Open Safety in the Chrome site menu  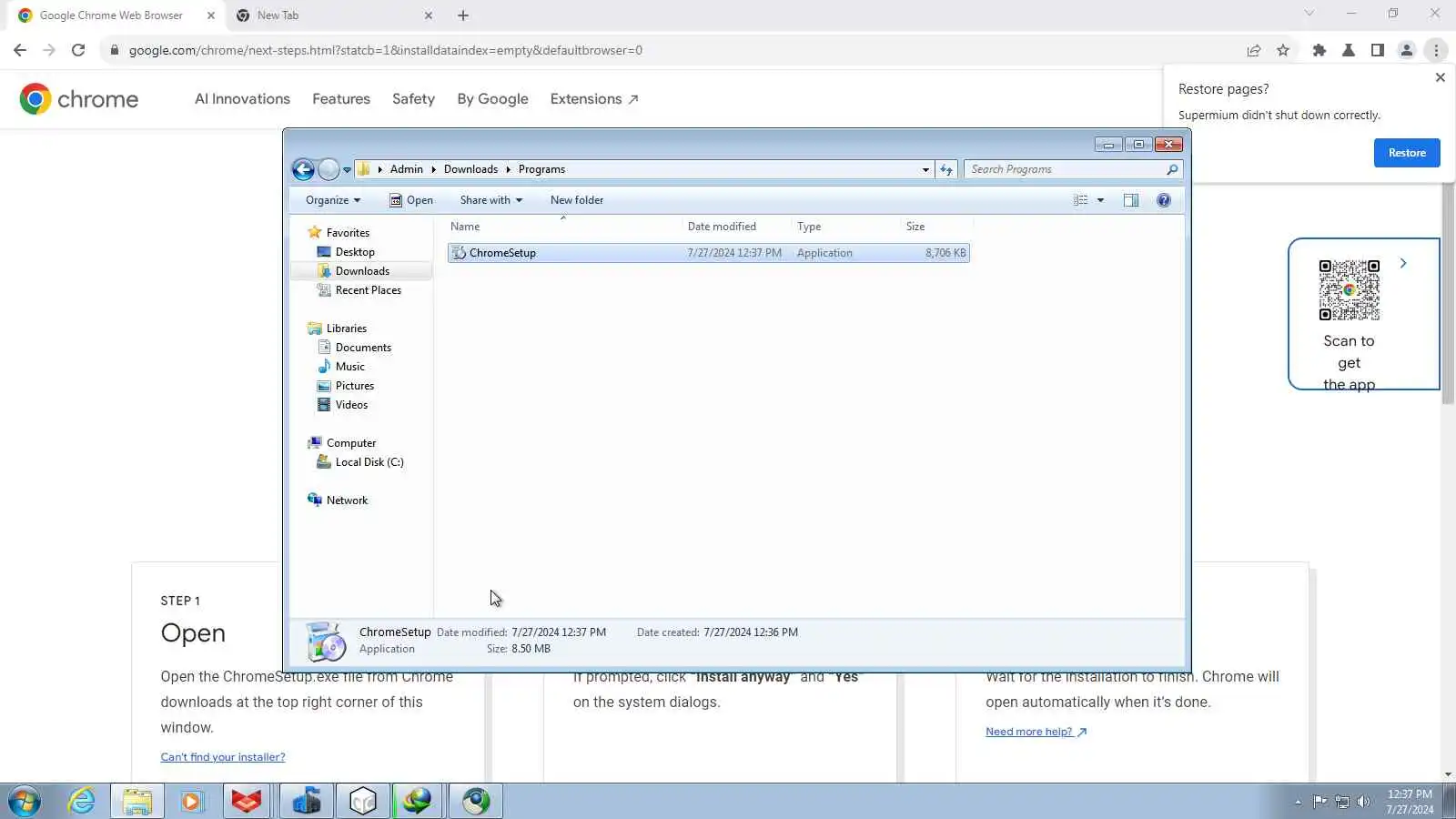tap(413, 99)
